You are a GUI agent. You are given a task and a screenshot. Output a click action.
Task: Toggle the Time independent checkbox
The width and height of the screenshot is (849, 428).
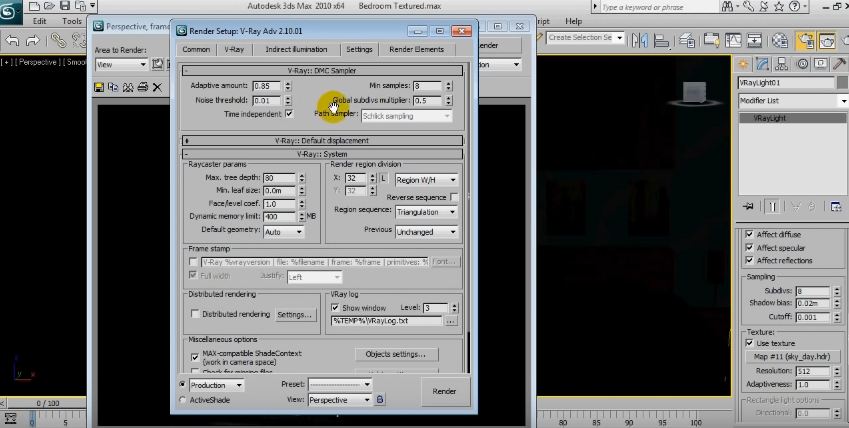click(x=289, y=114)
